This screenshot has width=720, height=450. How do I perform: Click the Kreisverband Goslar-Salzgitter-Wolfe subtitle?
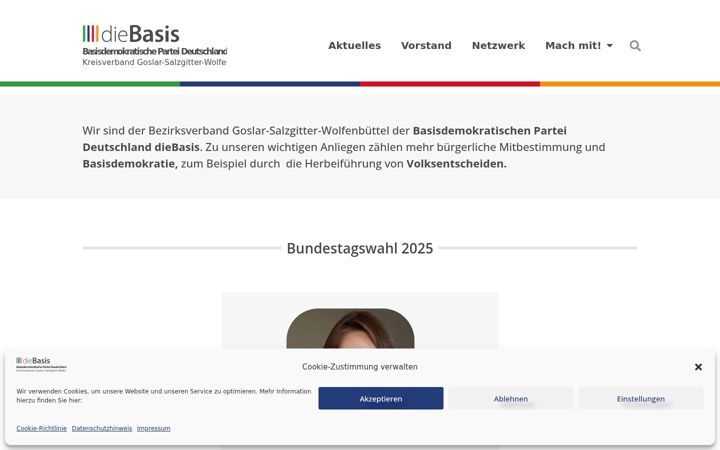coord(154,62)
